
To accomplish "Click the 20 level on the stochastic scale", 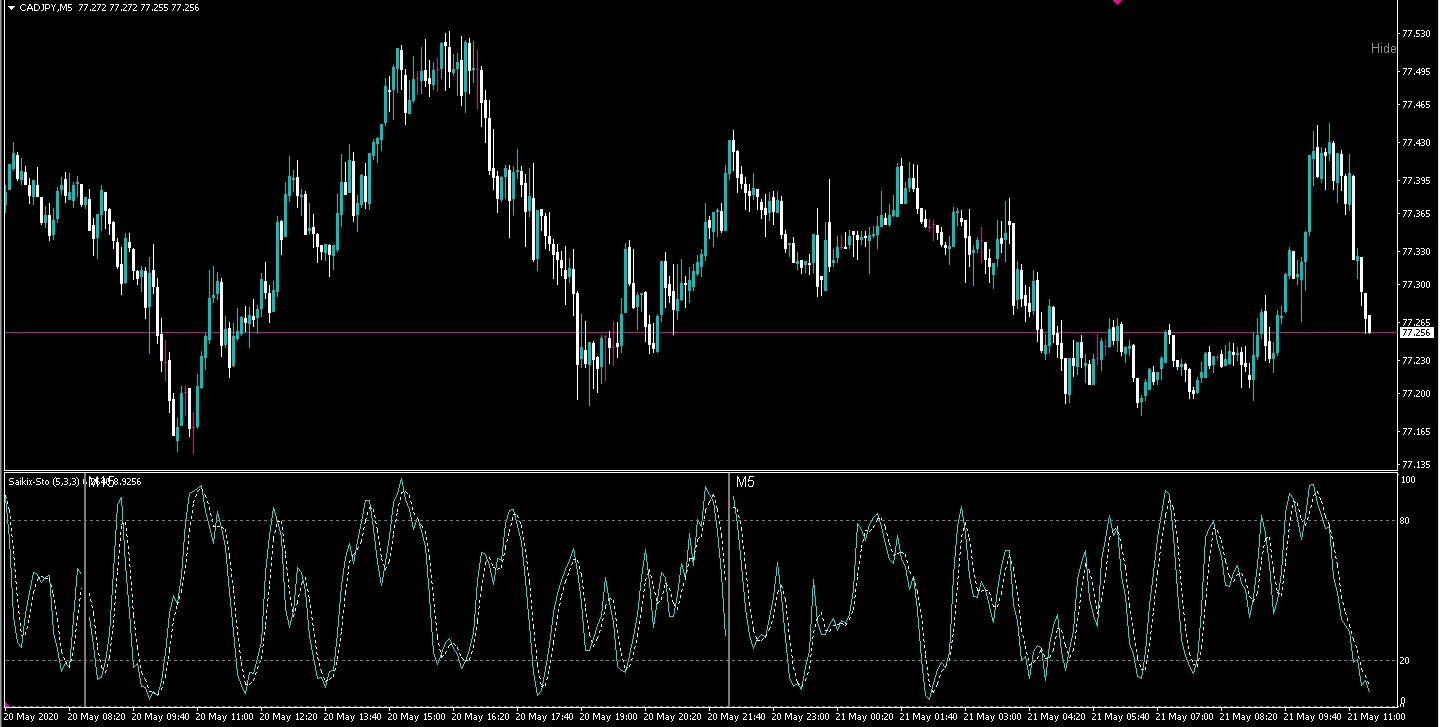I will [1405, 661].
